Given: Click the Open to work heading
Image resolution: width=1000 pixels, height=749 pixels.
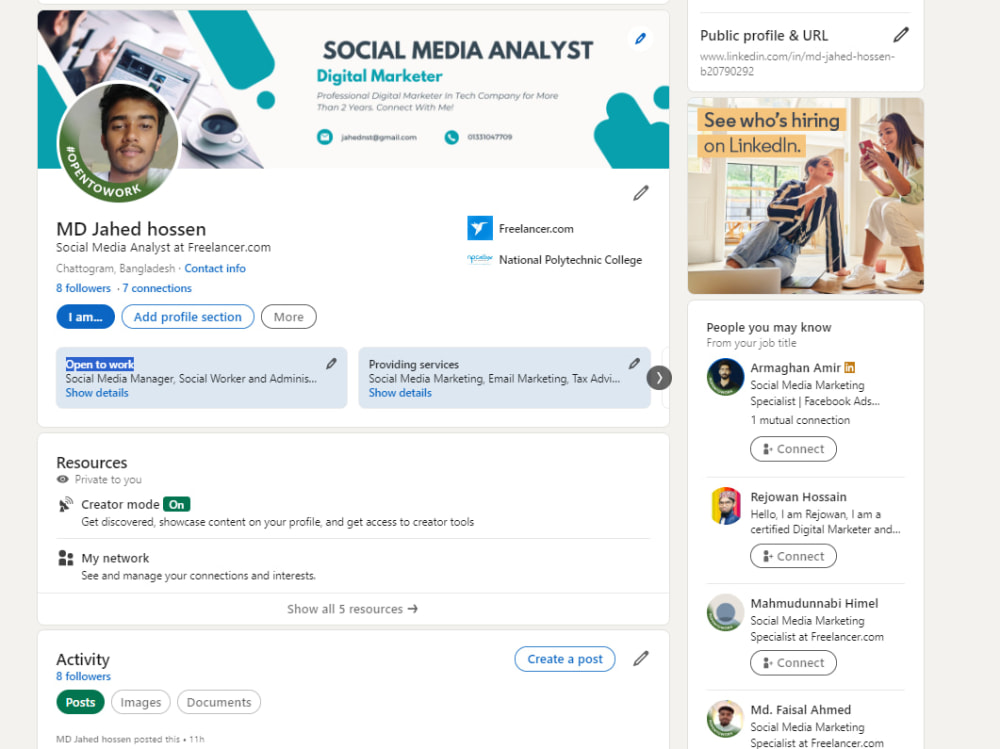Looking at the screenshot, I should tap(99, 364).
